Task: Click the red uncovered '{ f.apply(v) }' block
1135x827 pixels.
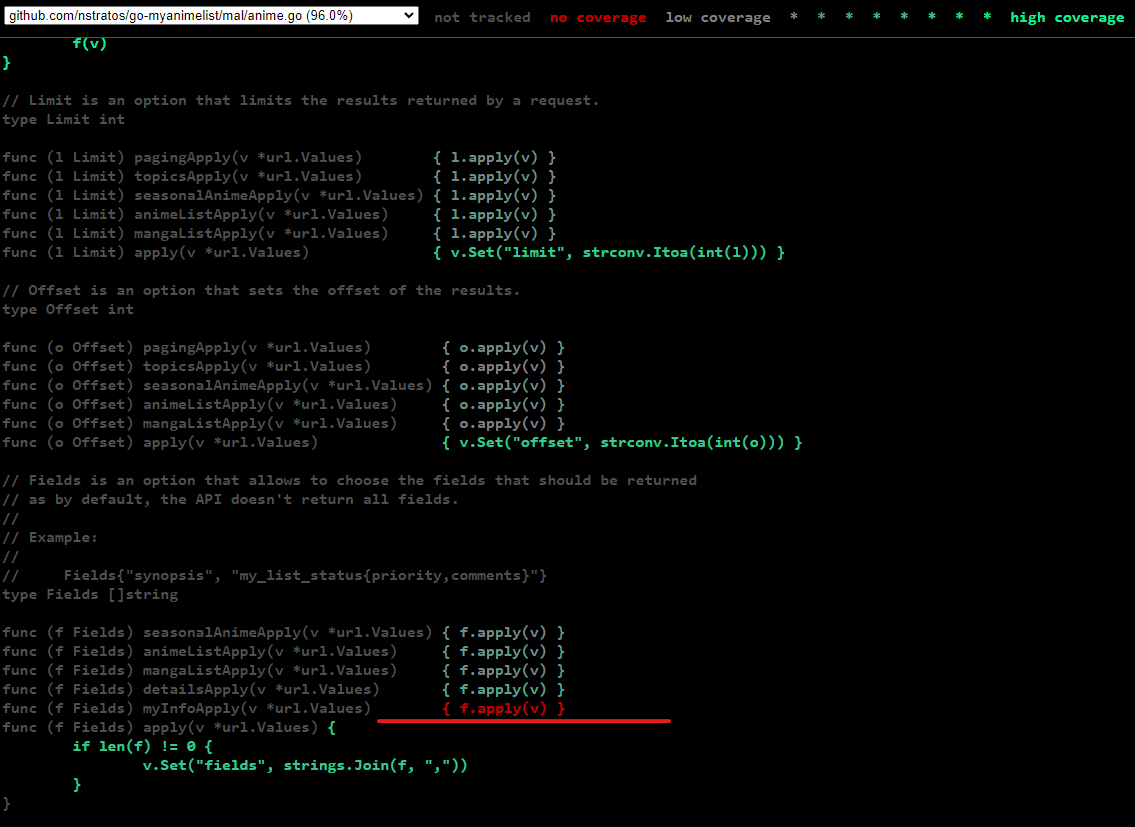Action: click(x=503, y=708)
